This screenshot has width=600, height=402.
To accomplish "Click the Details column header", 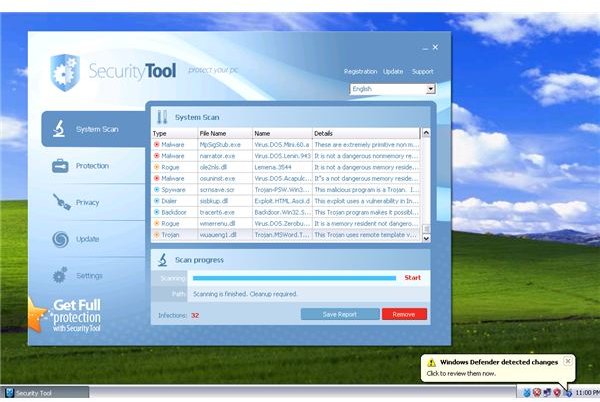I will pyautogui.click(x=366, y=133).
